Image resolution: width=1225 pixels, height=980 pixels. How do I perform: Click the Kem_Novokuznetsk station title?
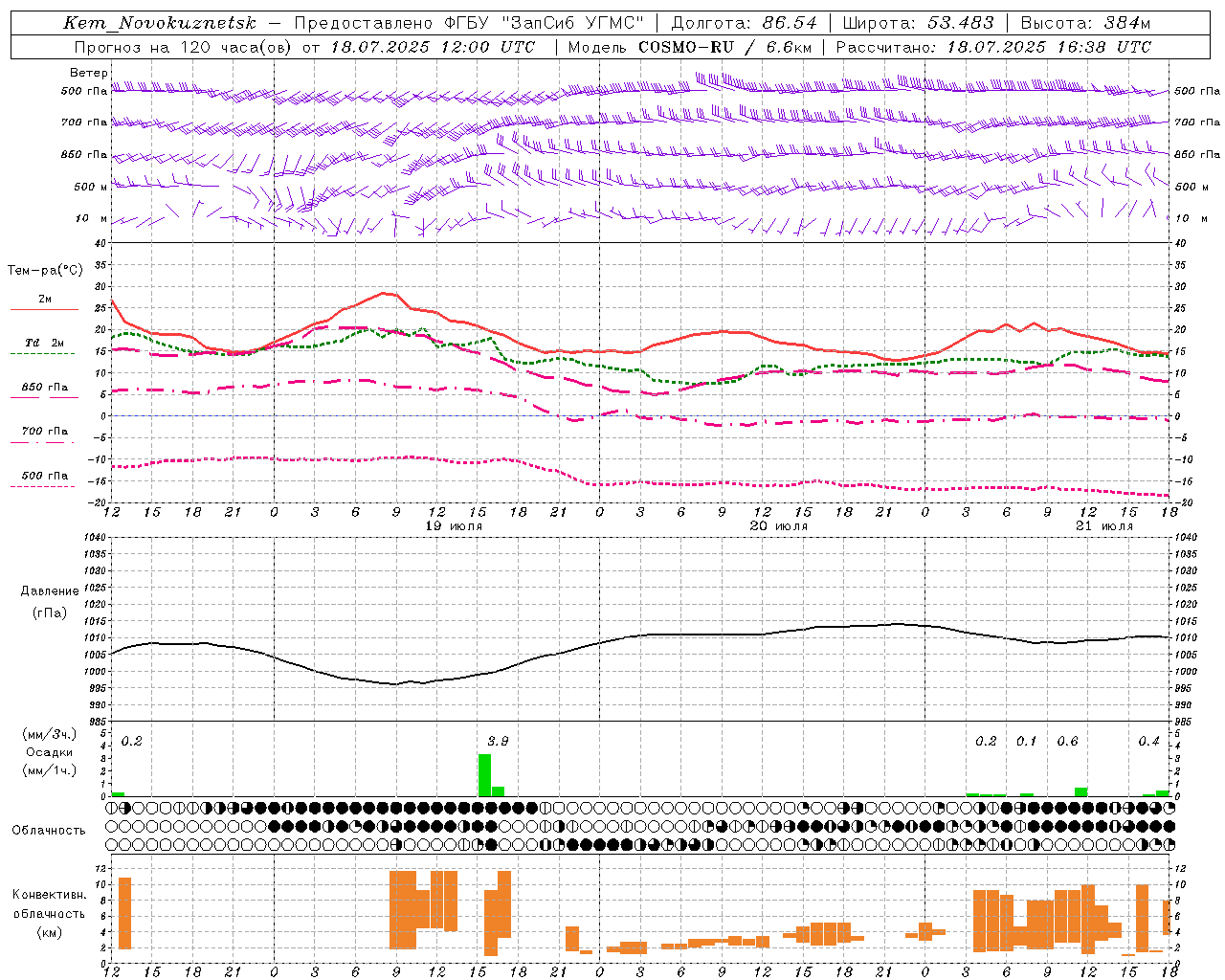point(160,23)
